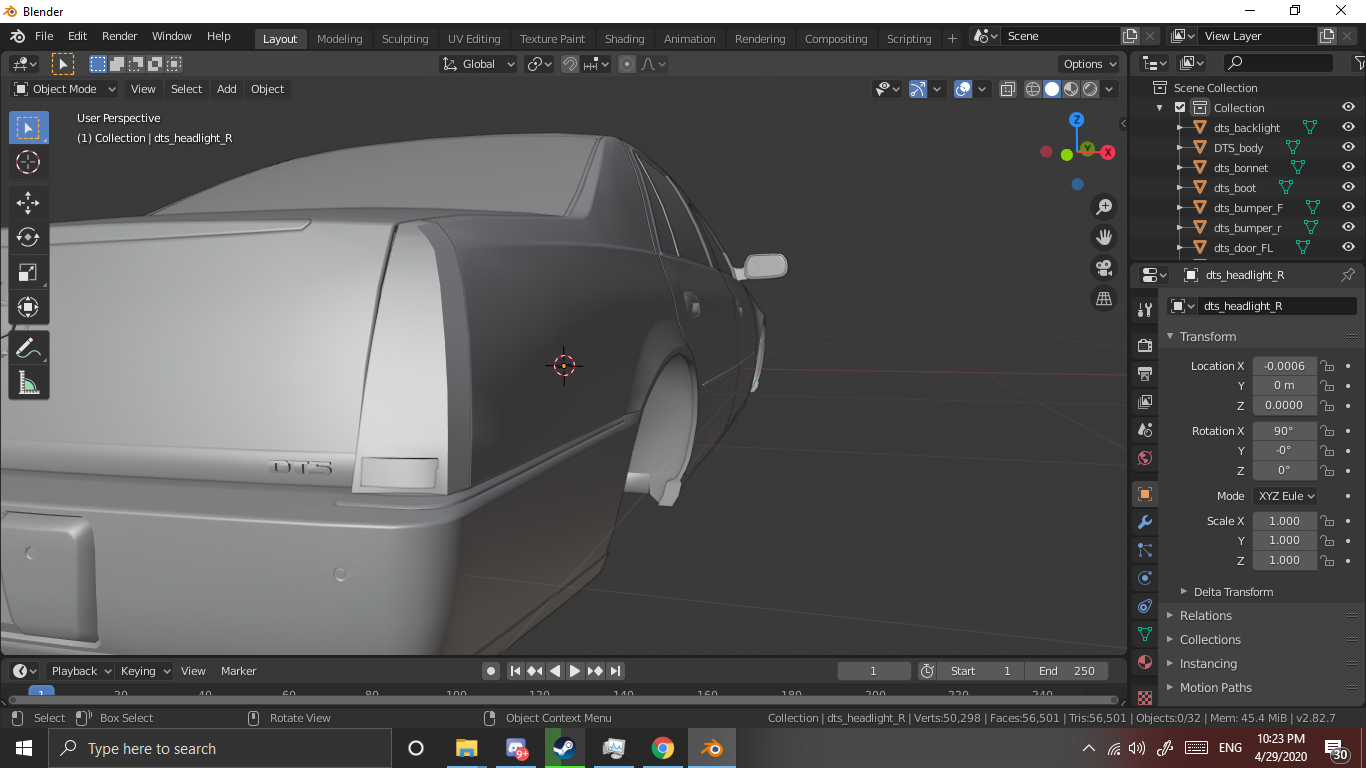Toggle visibility of dts_bonnet
The width and height of the screenshot is (1366, 768).
pyautogui.click(x=1348, y=167)
